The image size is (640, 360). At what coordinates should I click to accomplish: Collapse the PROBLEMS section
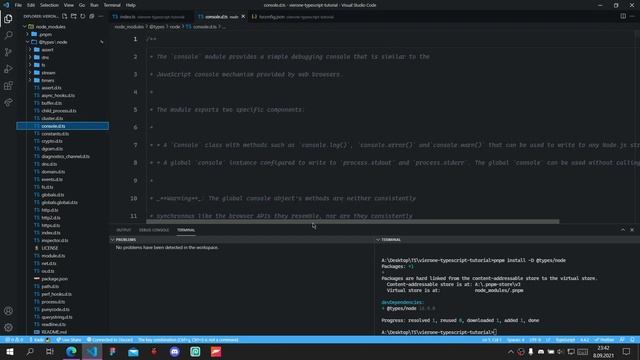coord(113,240)
